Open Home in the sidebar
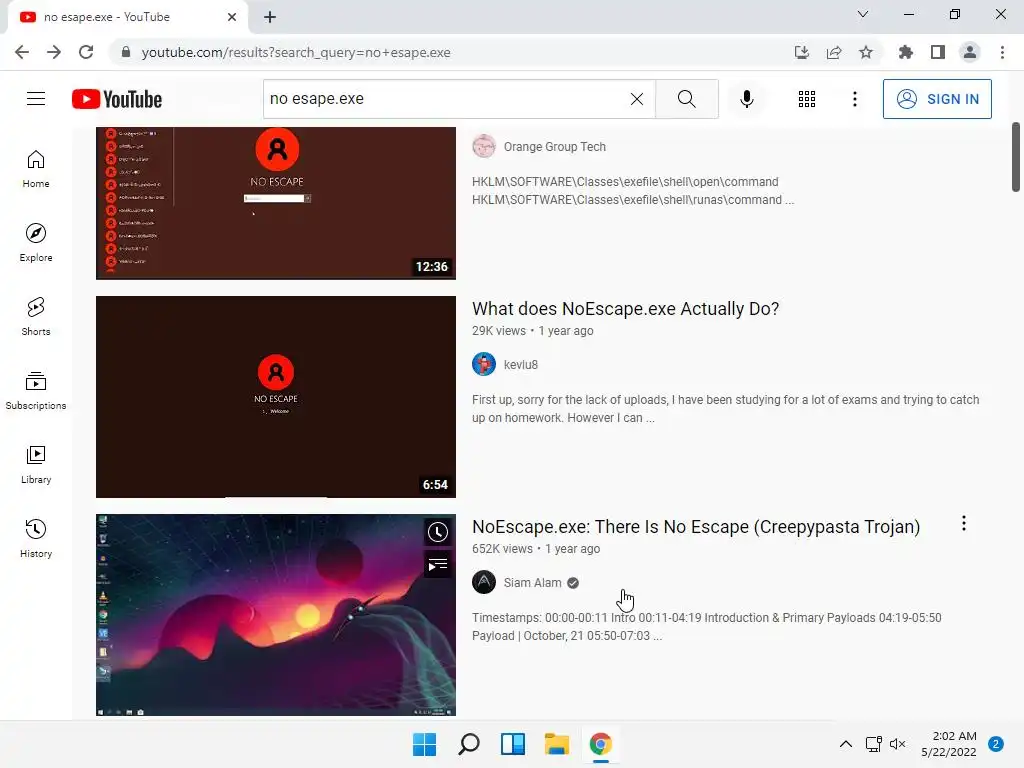The image size is (1024, 768). tap(36, 169)
